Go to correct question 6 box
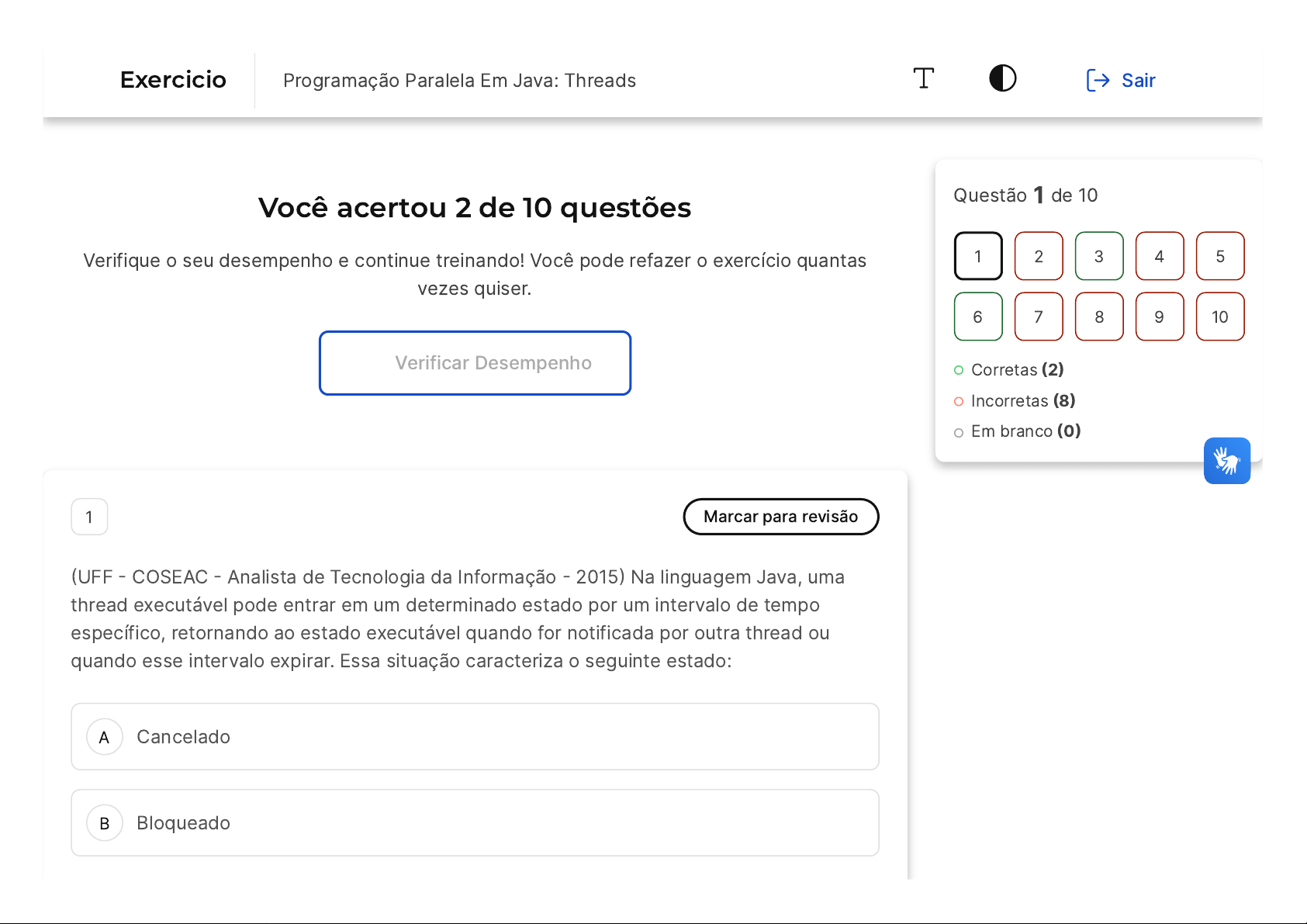 (x=978, y=317)
